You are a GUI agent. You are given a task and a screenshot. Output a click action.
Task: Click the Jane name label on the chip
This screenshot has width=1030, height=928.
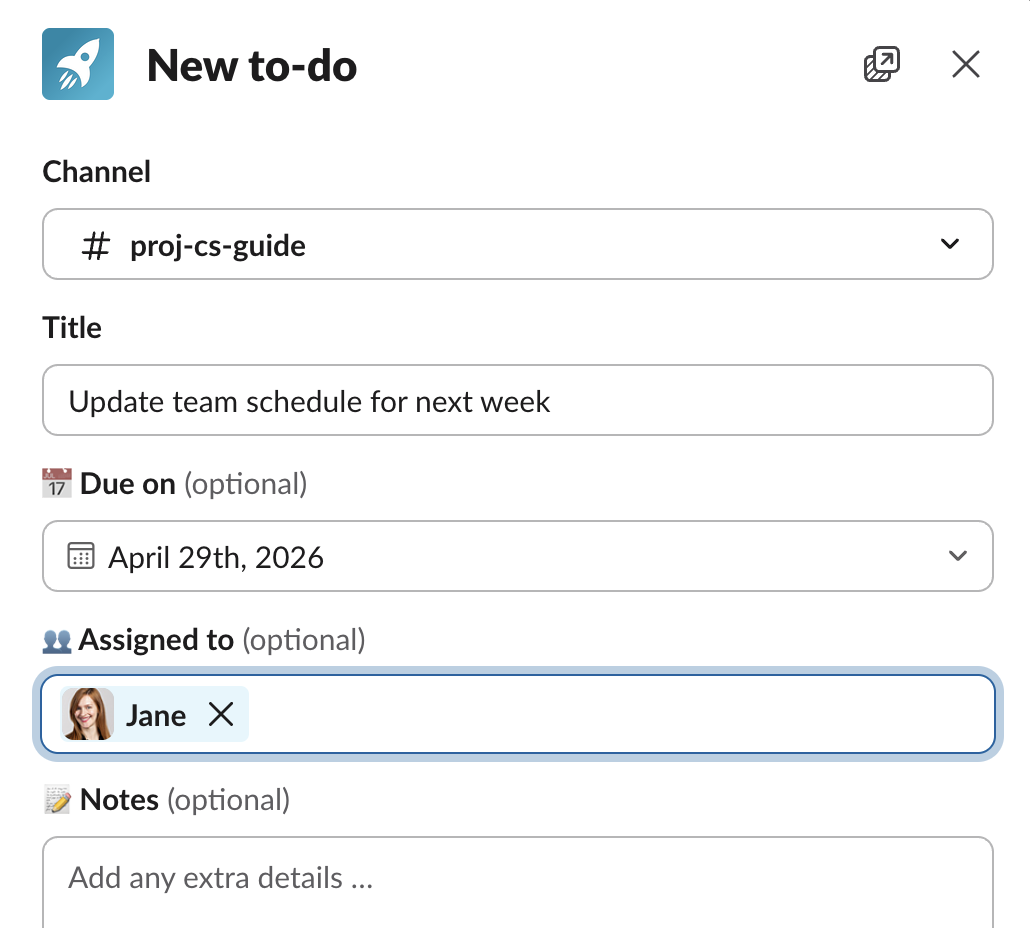[156, 714]
